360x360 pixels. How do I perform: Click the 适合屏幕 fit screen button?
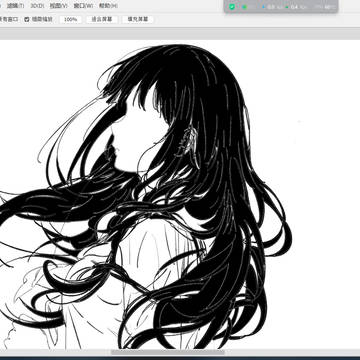point(102,19)
